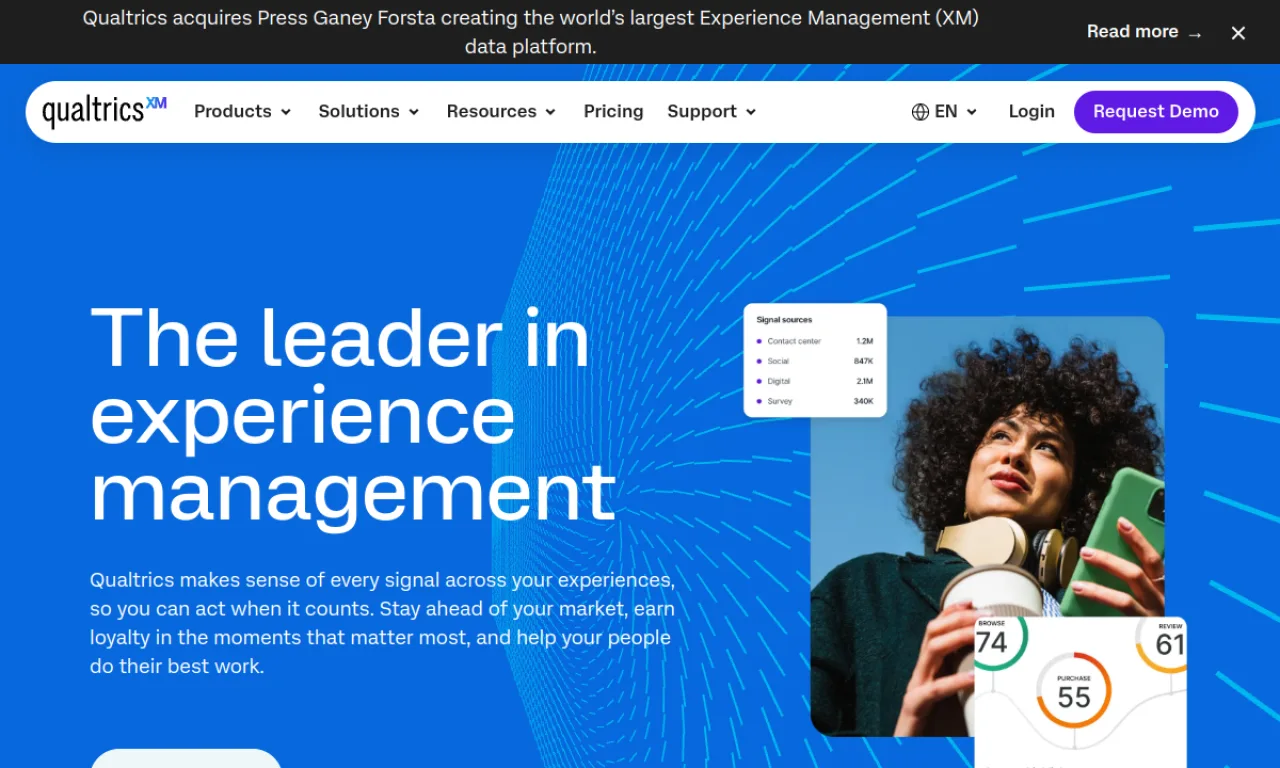Screen dimensions: 1280x768
Task: Go to the Pricing page
Action: pos(613,112)
